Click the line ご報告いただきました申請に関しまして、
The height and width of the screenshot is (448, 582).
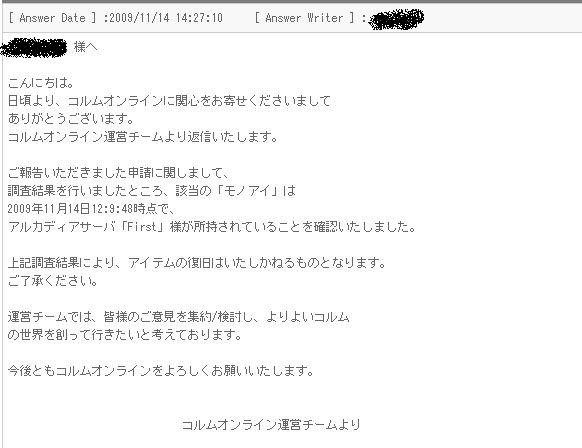pos(119,173)
